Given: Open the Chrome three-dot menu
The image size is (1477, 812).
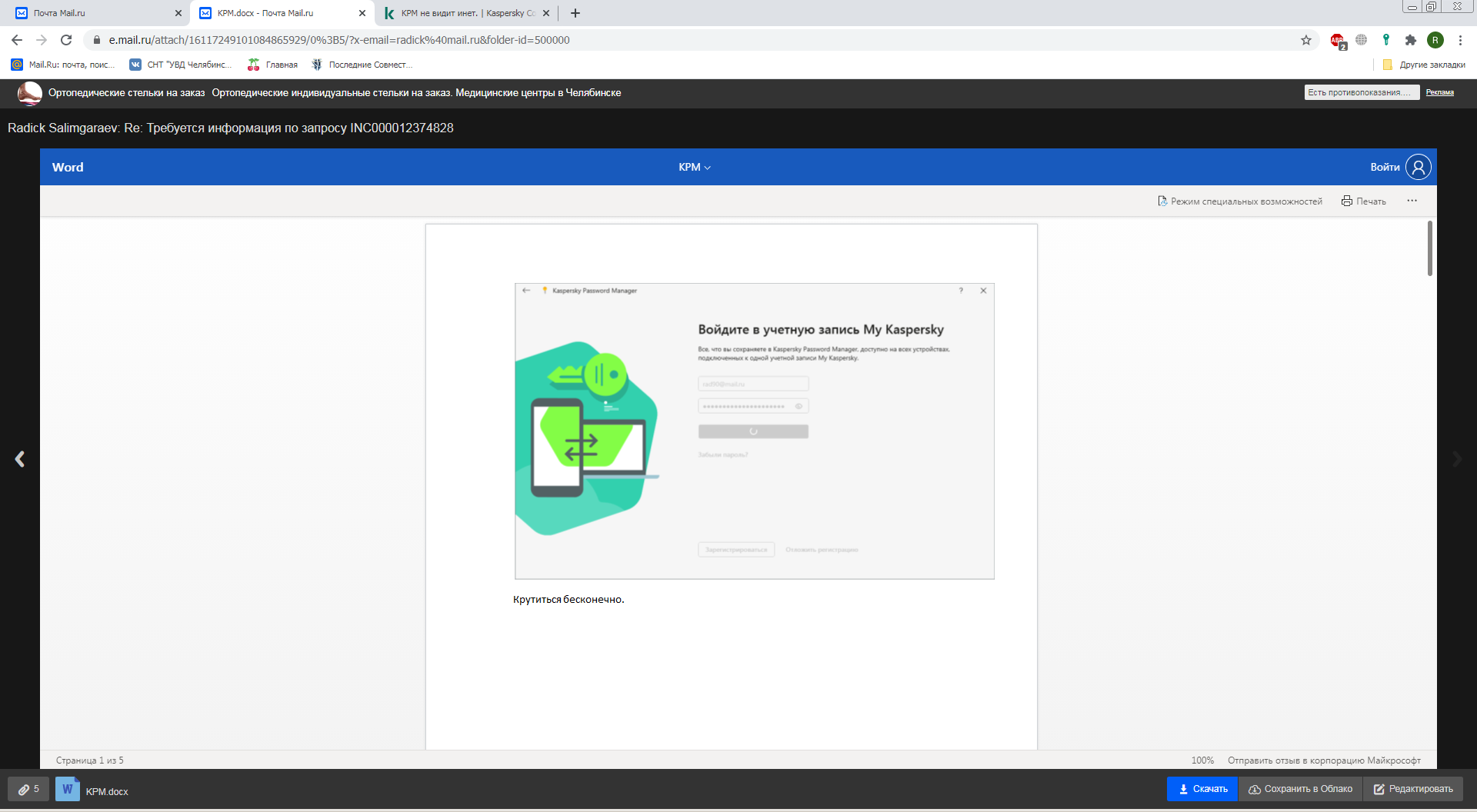Looking at the screenshot, I should click(x=1460, y=40).
